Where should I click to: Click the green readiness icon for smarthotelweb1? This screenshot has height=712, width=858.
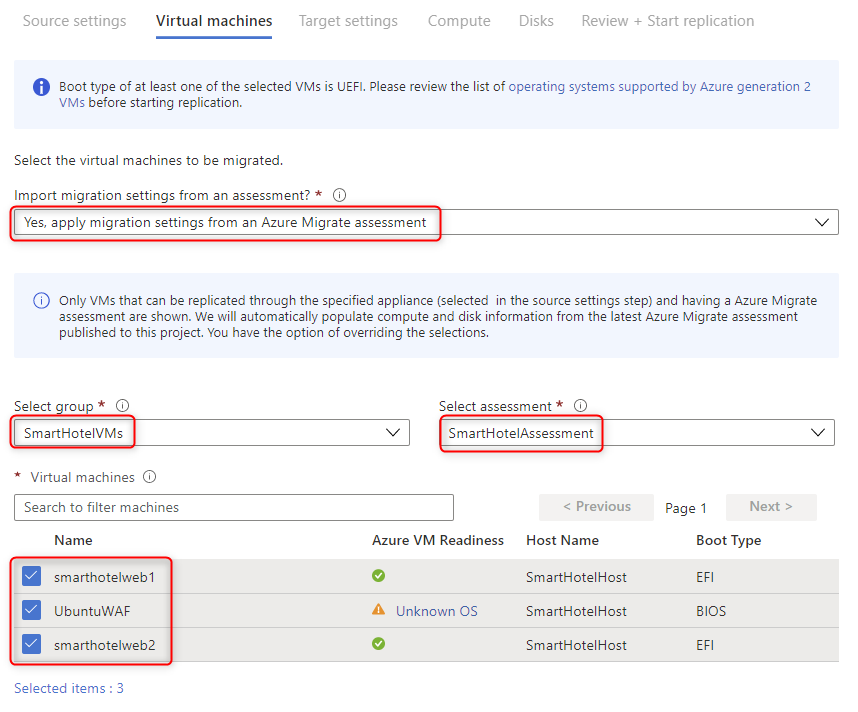coord(378,576)
